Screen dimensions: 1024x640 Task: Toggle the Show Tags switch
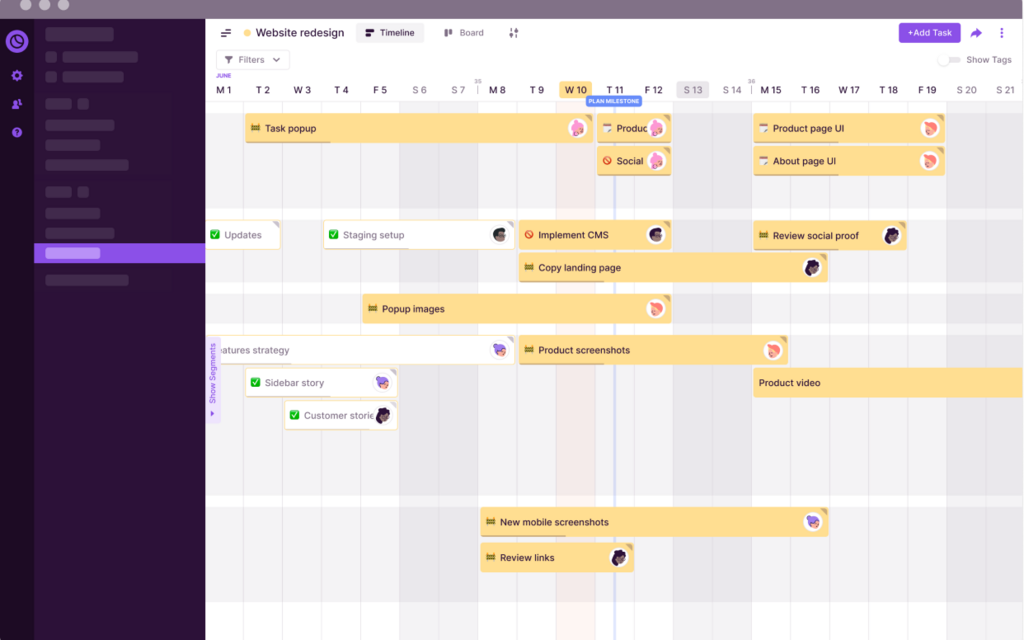[x=948, y=60]
